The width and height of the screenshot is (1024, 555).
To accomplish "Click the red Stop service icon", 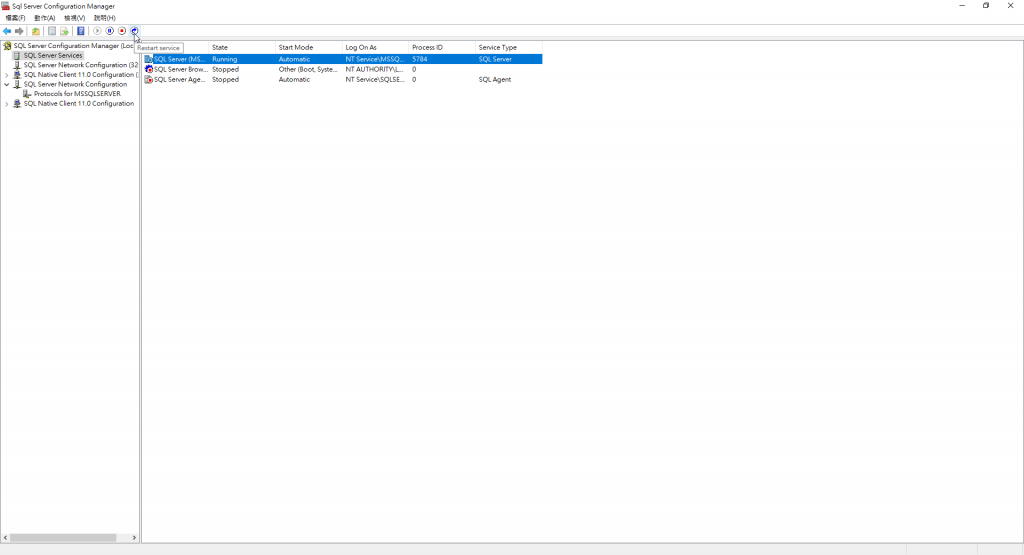I will click(x=122, y=31).
